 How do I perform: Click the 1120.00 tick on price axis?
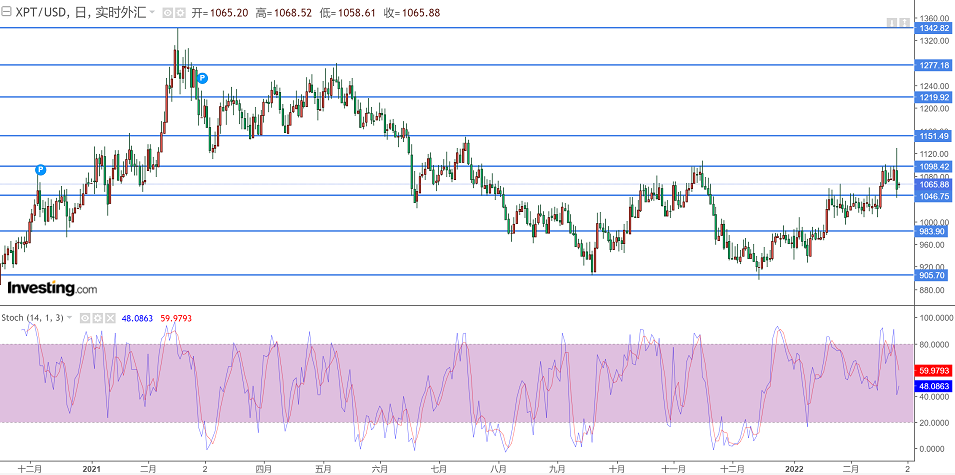(934, 154)
